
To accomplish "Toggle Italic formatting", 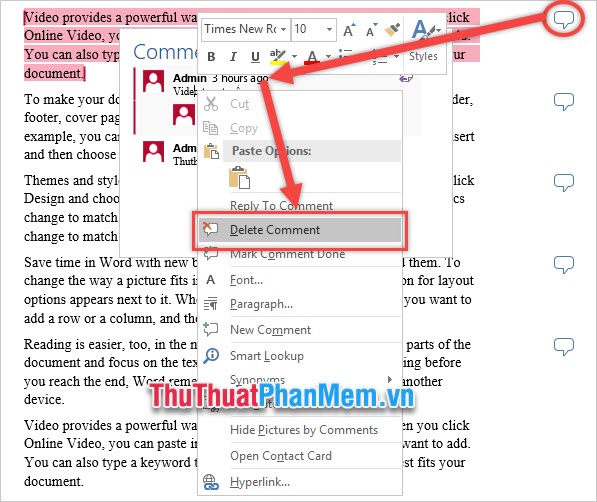I will pos(233,57).
